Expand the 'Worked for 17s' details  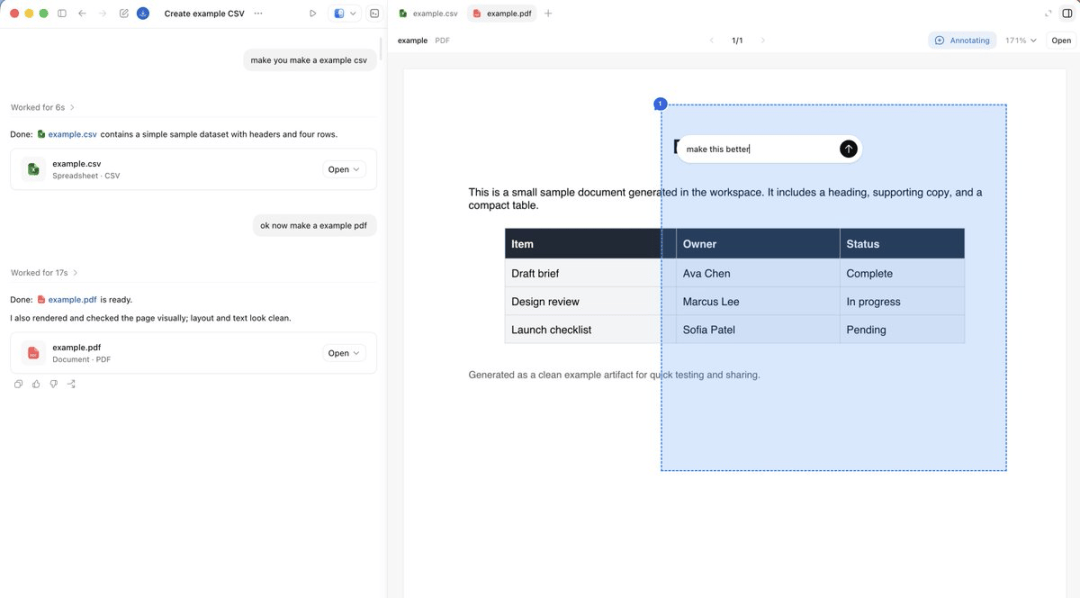pyautogui.click(x=44, y=273)
